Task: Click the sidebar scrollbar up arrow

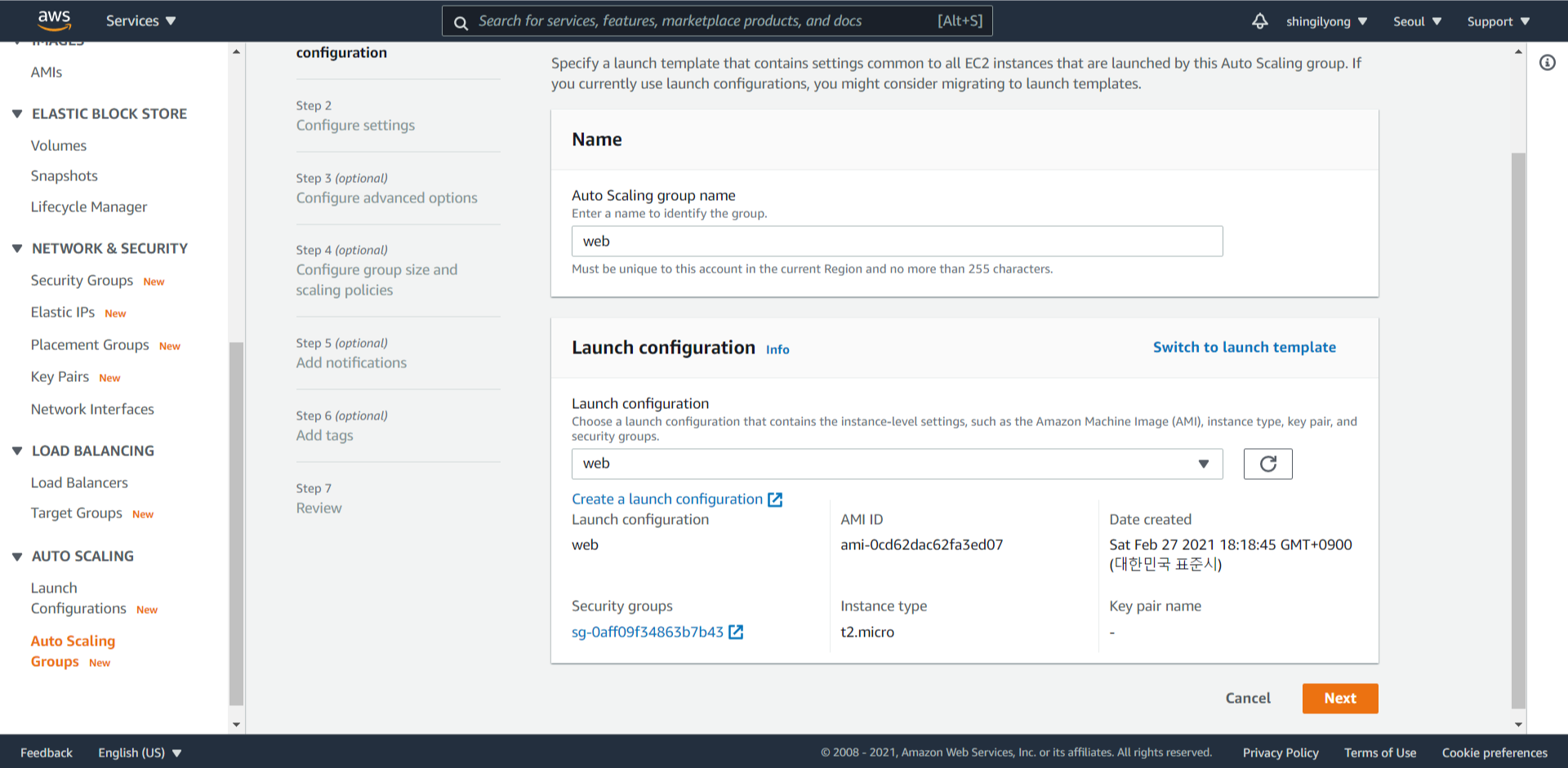Action: click(x=237, y=51)
